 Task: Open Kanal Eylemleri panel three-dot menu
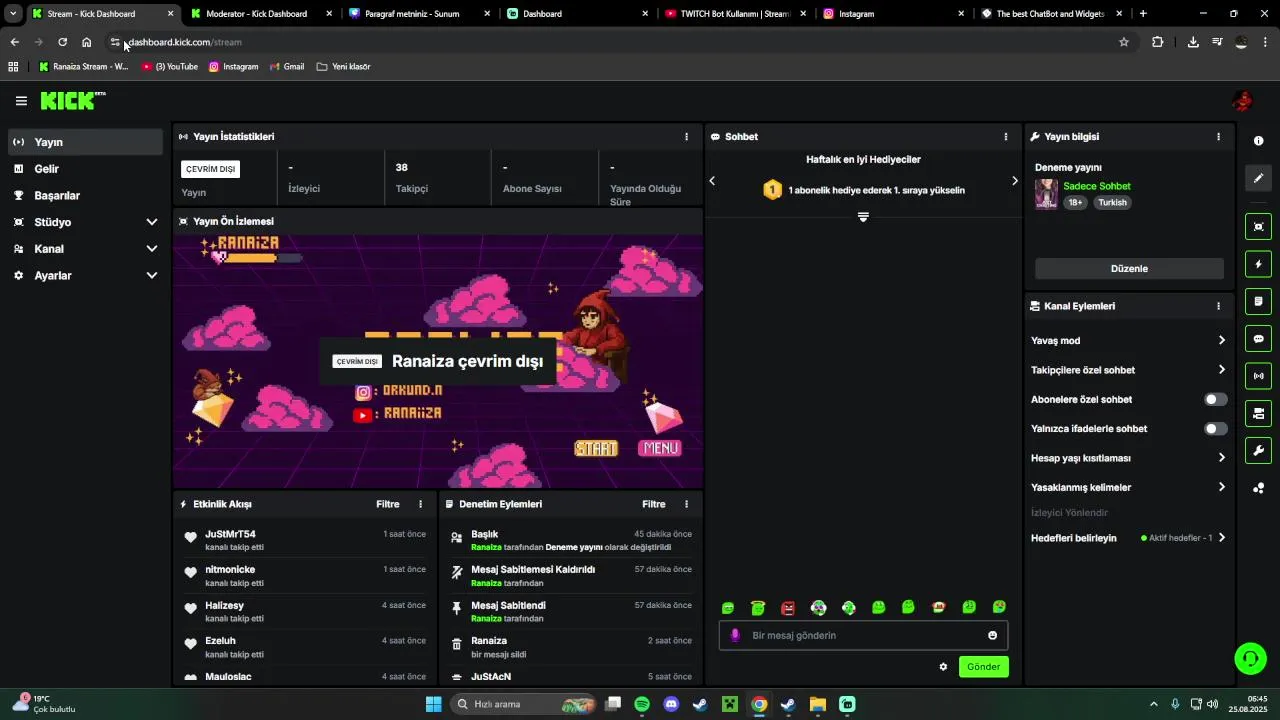point(1218,306)
